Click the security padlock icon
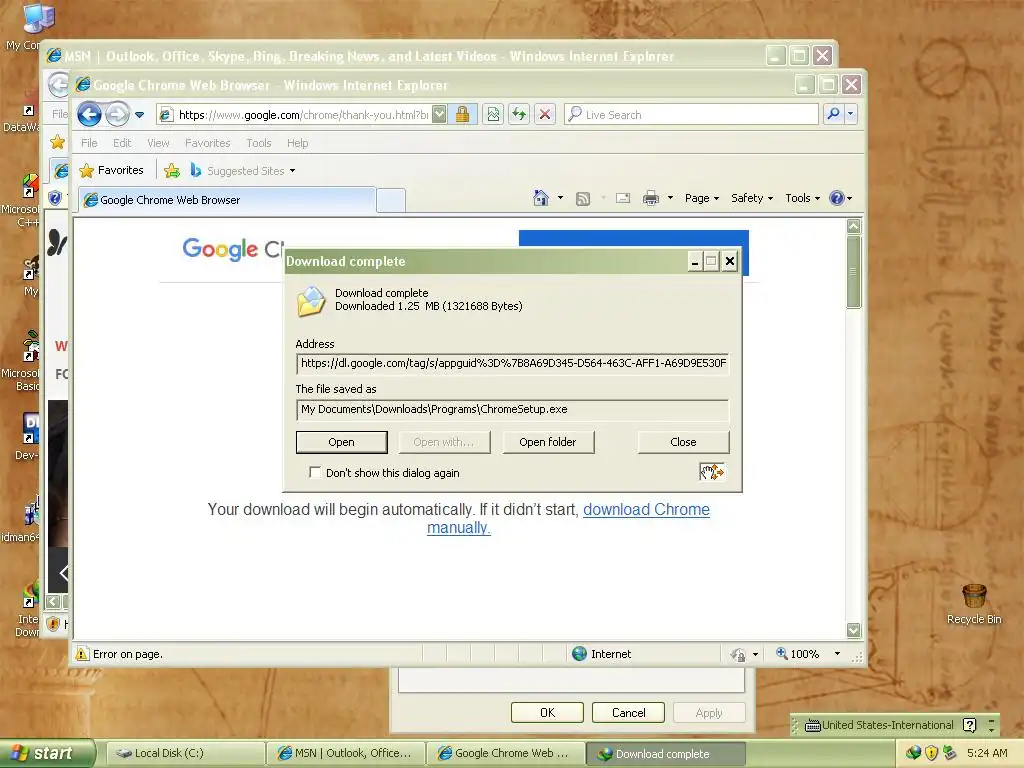The height and width of the screenshot is (768, 1024). pyautogui.click(x=462, y=114)
